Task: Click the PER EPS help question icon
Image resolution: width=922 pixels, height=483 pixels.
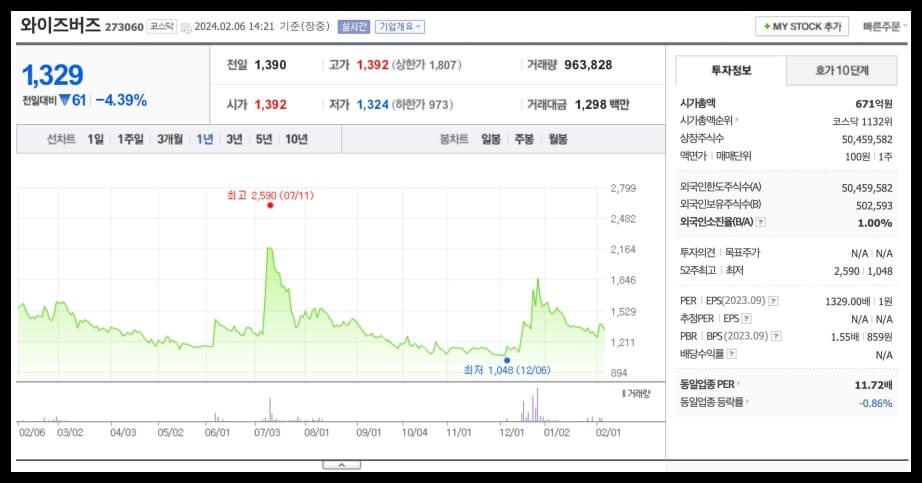Action: [x=773, y=301]
